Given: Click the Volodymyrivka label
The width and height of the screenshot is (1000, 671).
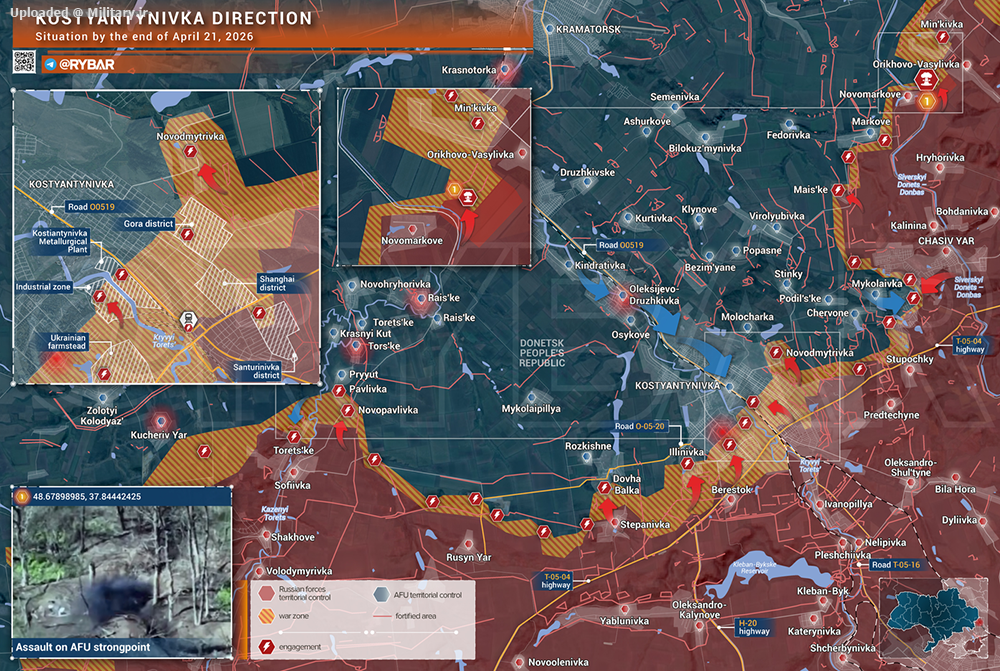Looking at the screenshot, I should click(298, 571).
